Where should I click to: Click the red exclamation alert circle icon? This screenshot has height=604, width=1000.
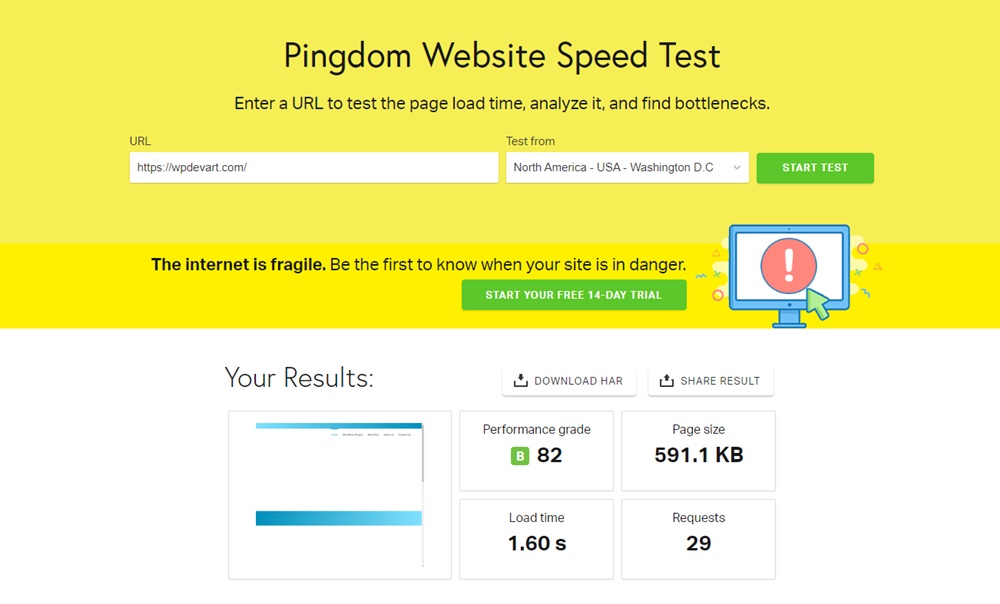pyautogui.click(x=788, y=265)
